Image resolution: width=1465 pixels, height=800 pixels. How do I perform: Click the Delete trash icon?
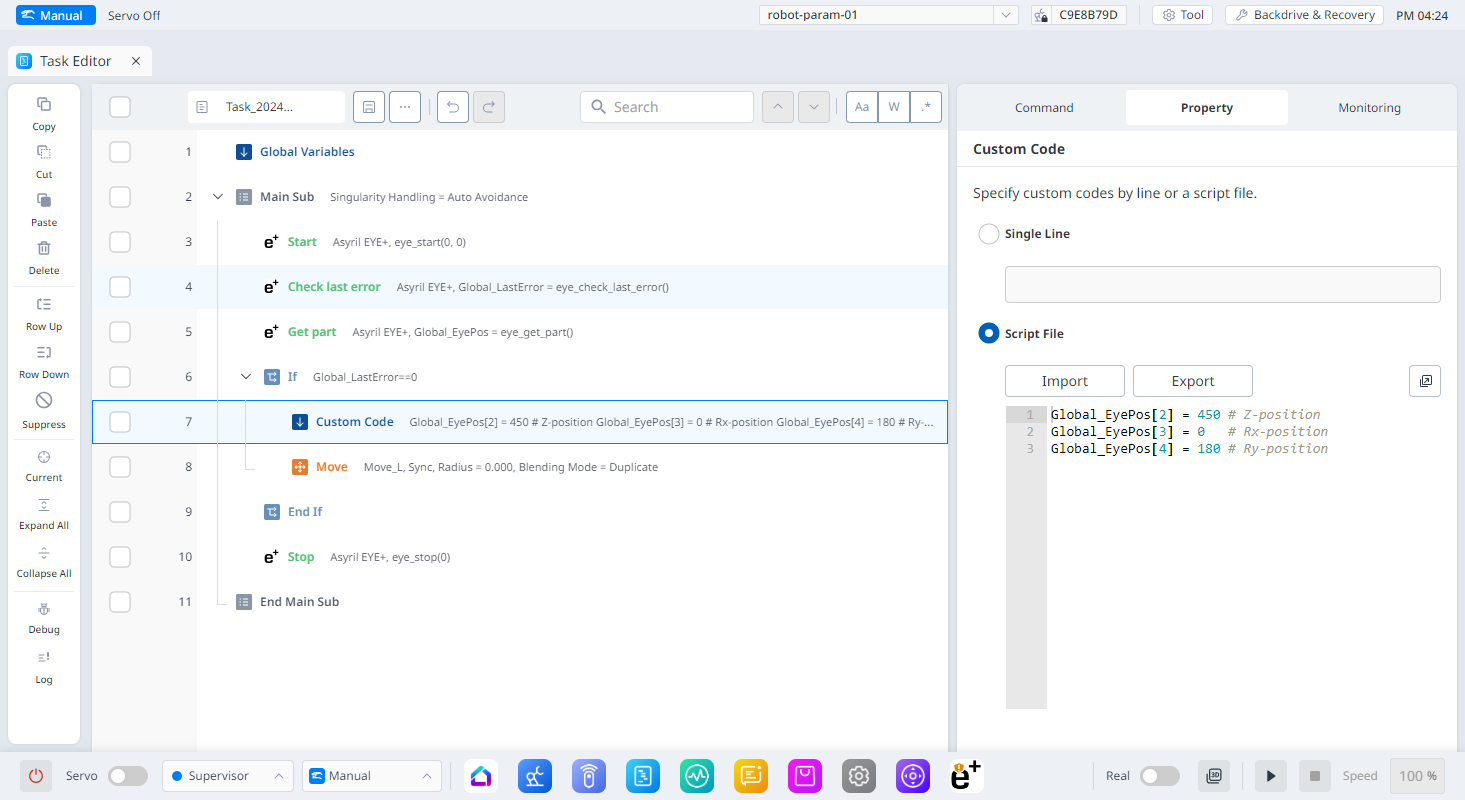pos(44,248)
